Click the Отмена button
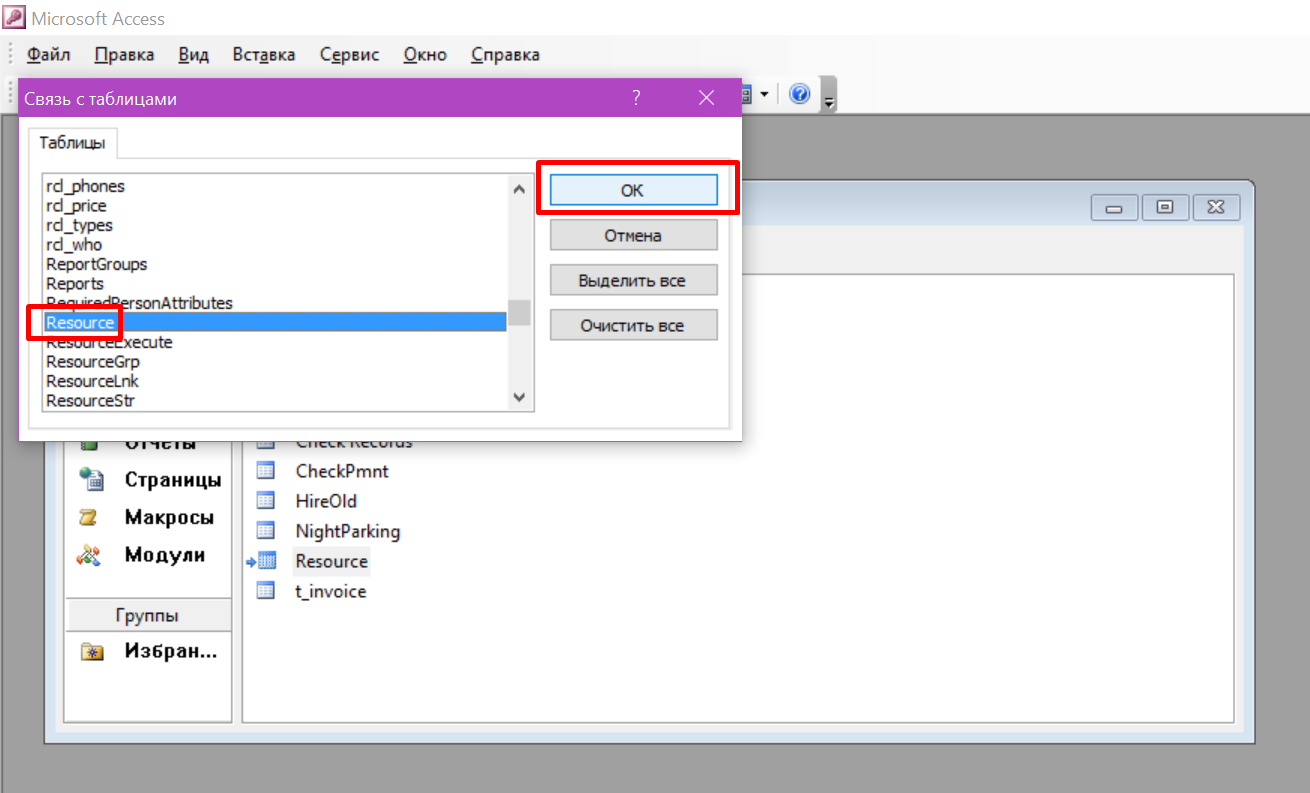This screenshot has width=1310, height=793. (x=633, y=236)
